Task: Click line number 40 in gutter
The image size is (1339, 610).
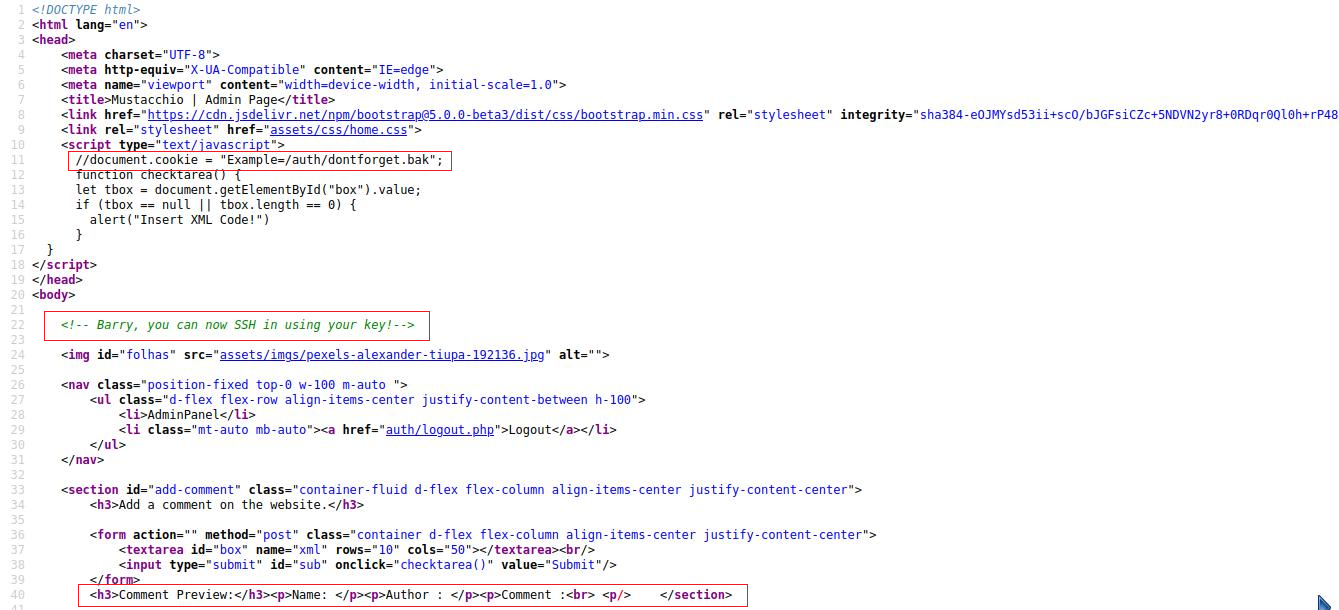Action: click(17, 595)
